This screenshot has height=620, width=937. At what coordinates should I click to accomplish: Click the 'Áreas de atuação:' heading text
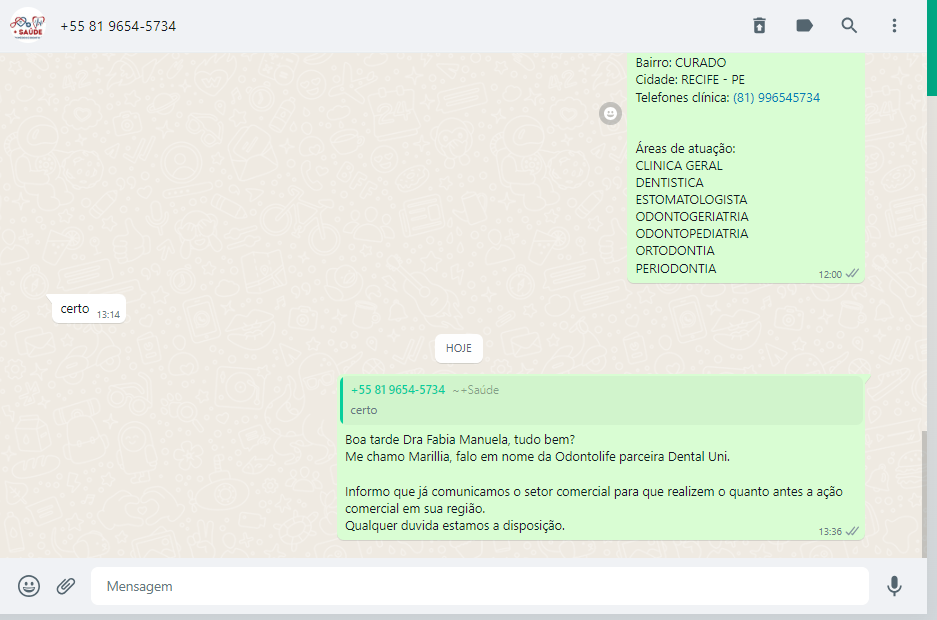[x=685, y=148]
